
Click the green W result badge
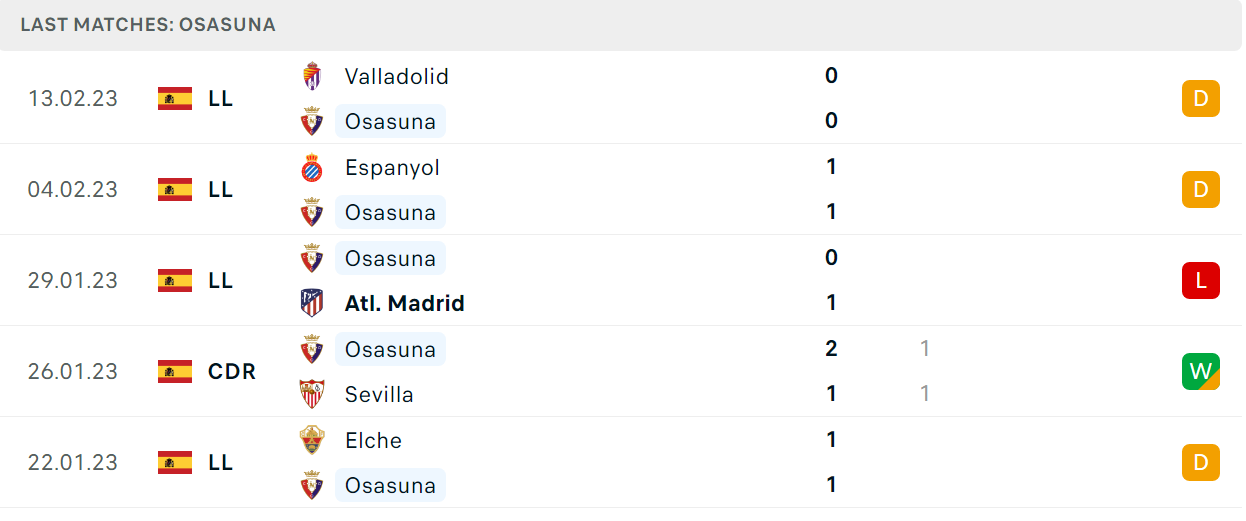click(1201, 372)
